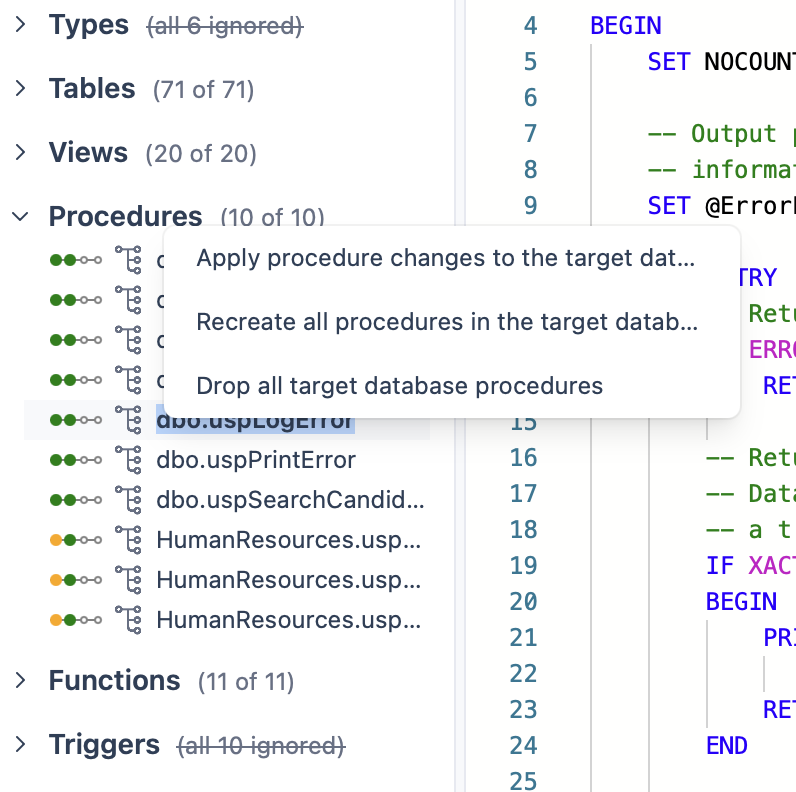Screen dimensions: 796x792
Task: Expand the Views section
Action: click(x=20, y=153)
